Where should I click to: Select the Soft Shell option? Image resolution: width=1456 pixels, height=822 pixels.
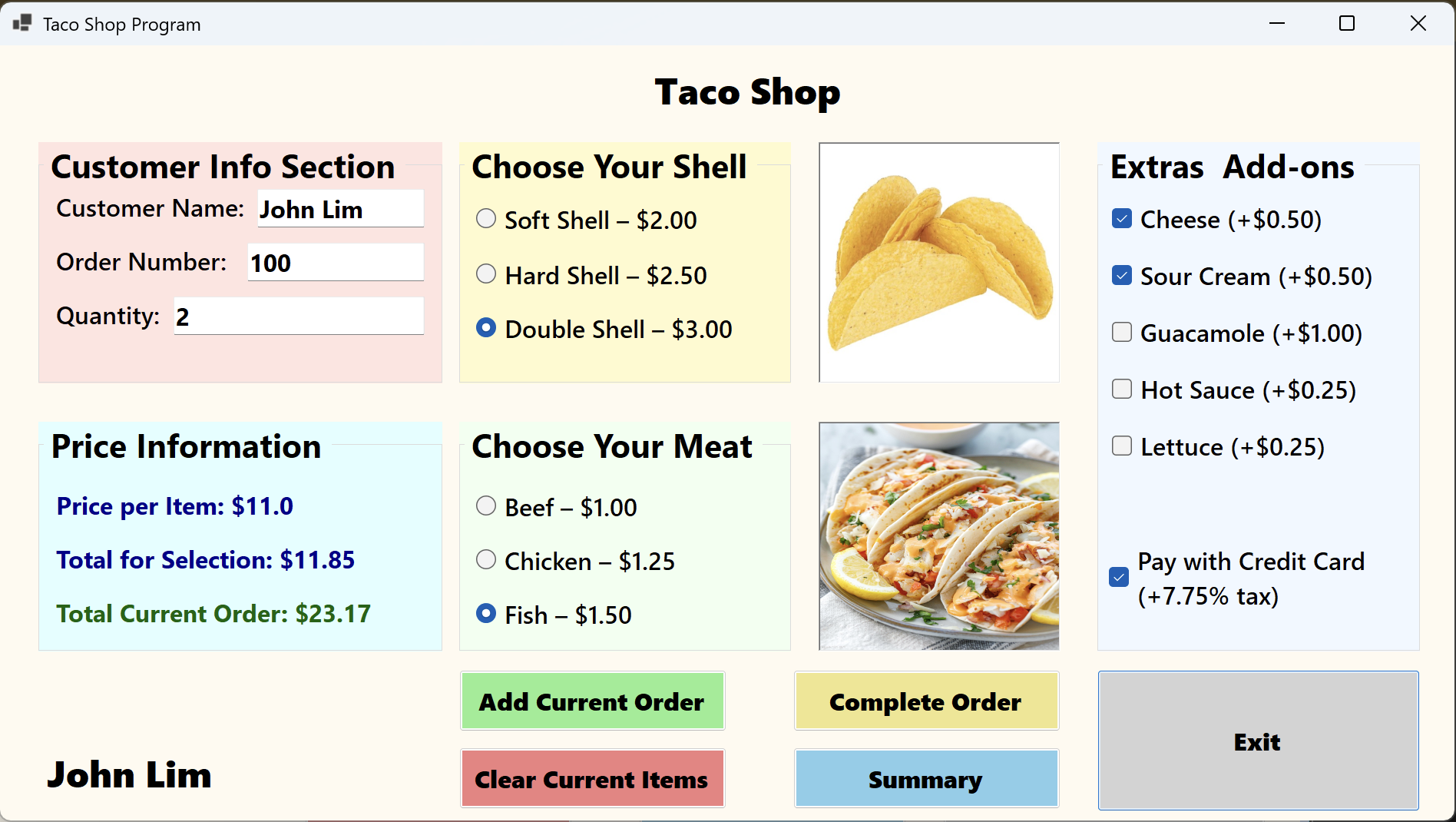click(486, 219)
